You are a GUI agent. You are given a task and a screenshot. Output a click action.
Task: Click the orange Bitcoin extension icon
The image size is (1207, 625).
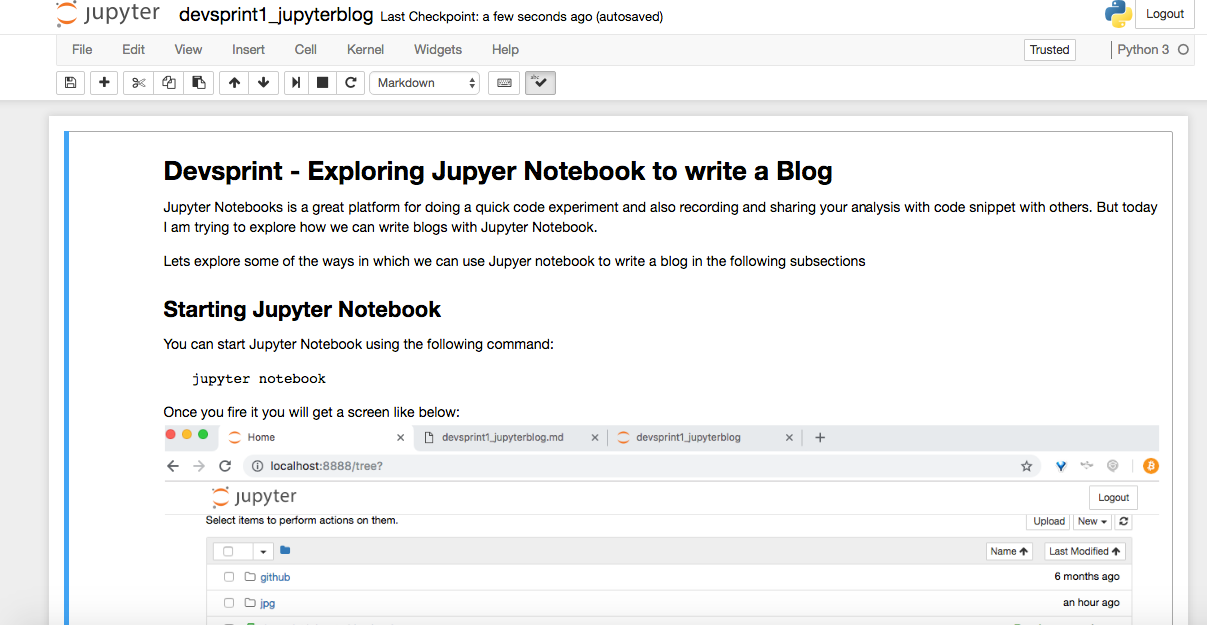pos(1150,466)
